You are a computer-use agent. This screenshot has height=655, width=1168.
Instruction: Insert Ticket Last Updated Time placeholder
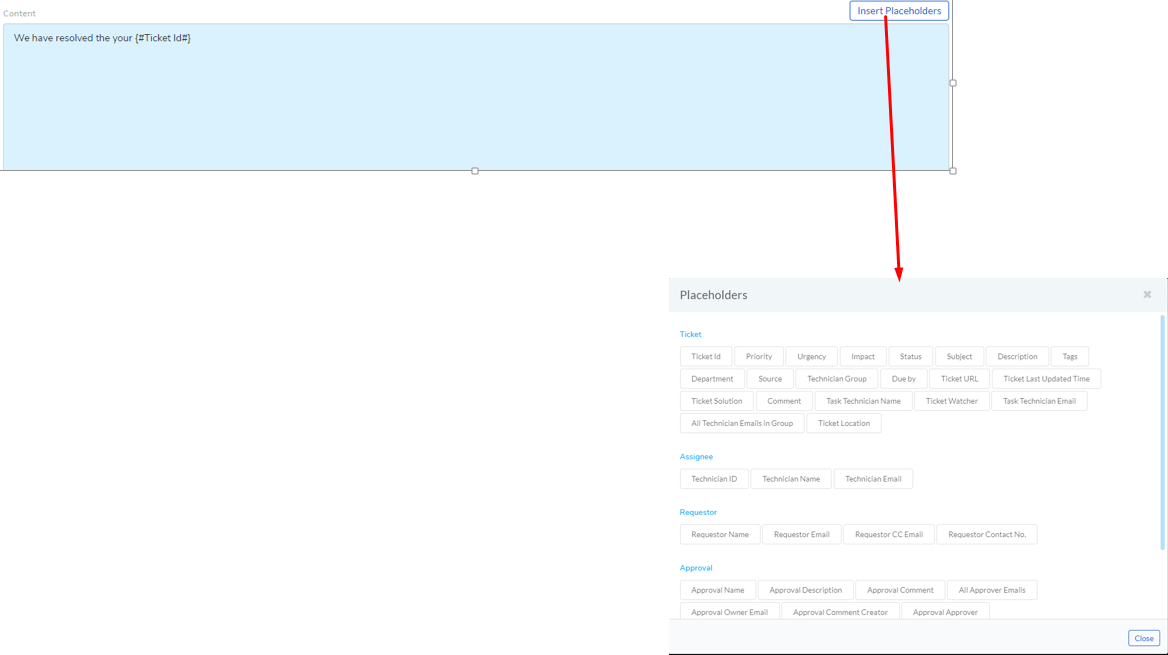[1046, 379]
